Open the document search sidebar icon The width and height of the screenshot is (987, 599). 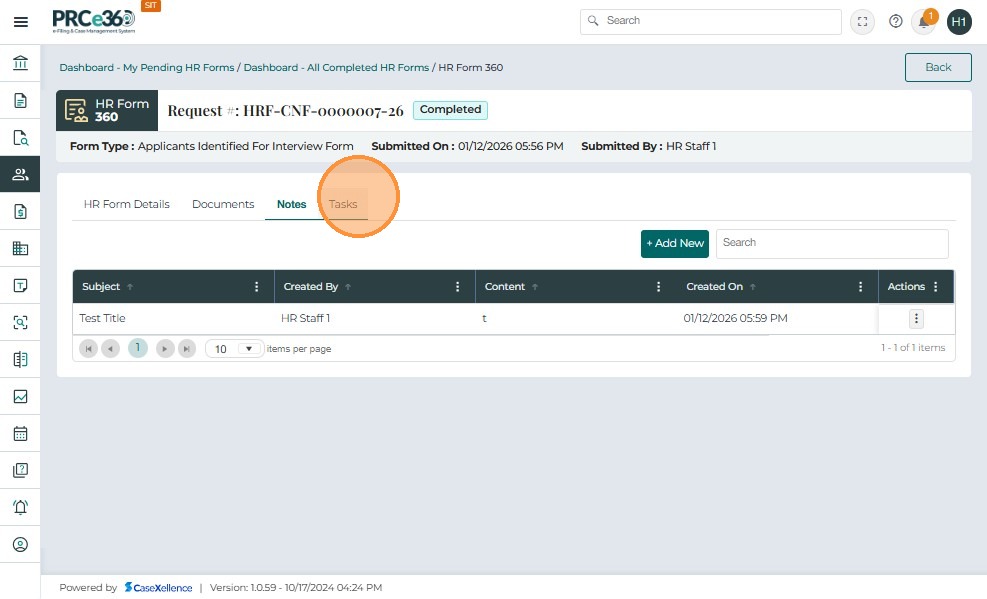[x=20, y=137]
